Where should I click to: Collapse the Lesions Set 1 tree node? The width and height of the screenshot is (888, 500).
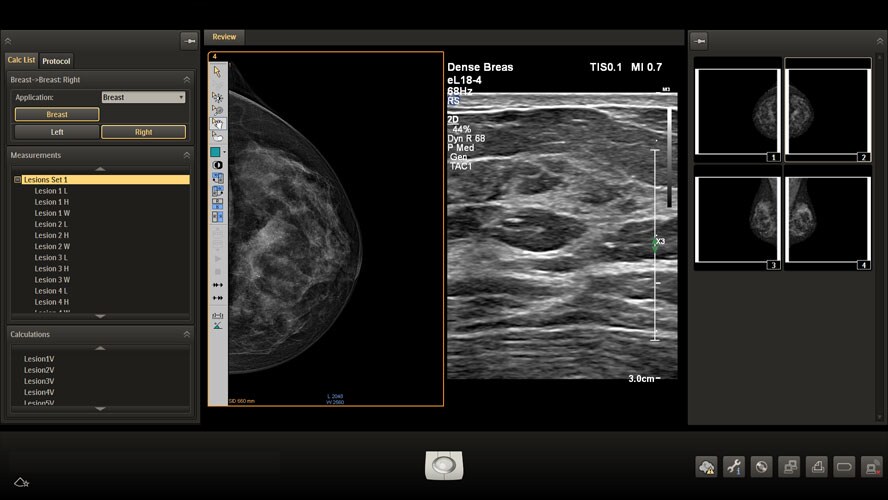[18, 180]
